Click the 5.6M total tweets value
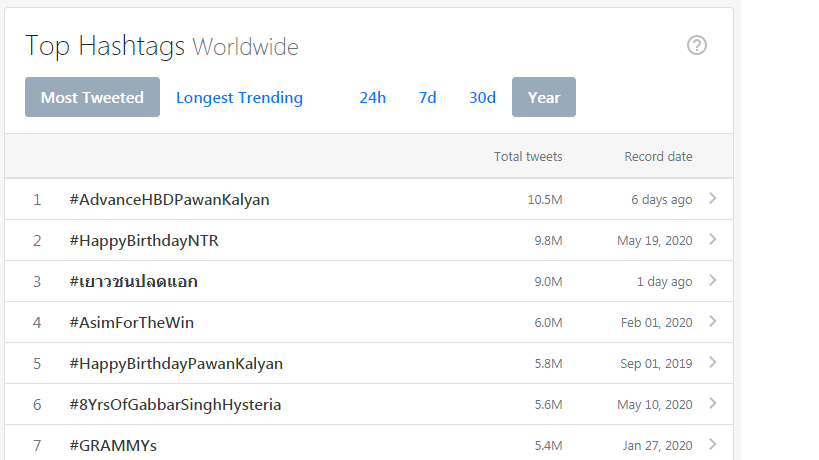The width and height of the screenshot is (819, 460). click(548, 405)
